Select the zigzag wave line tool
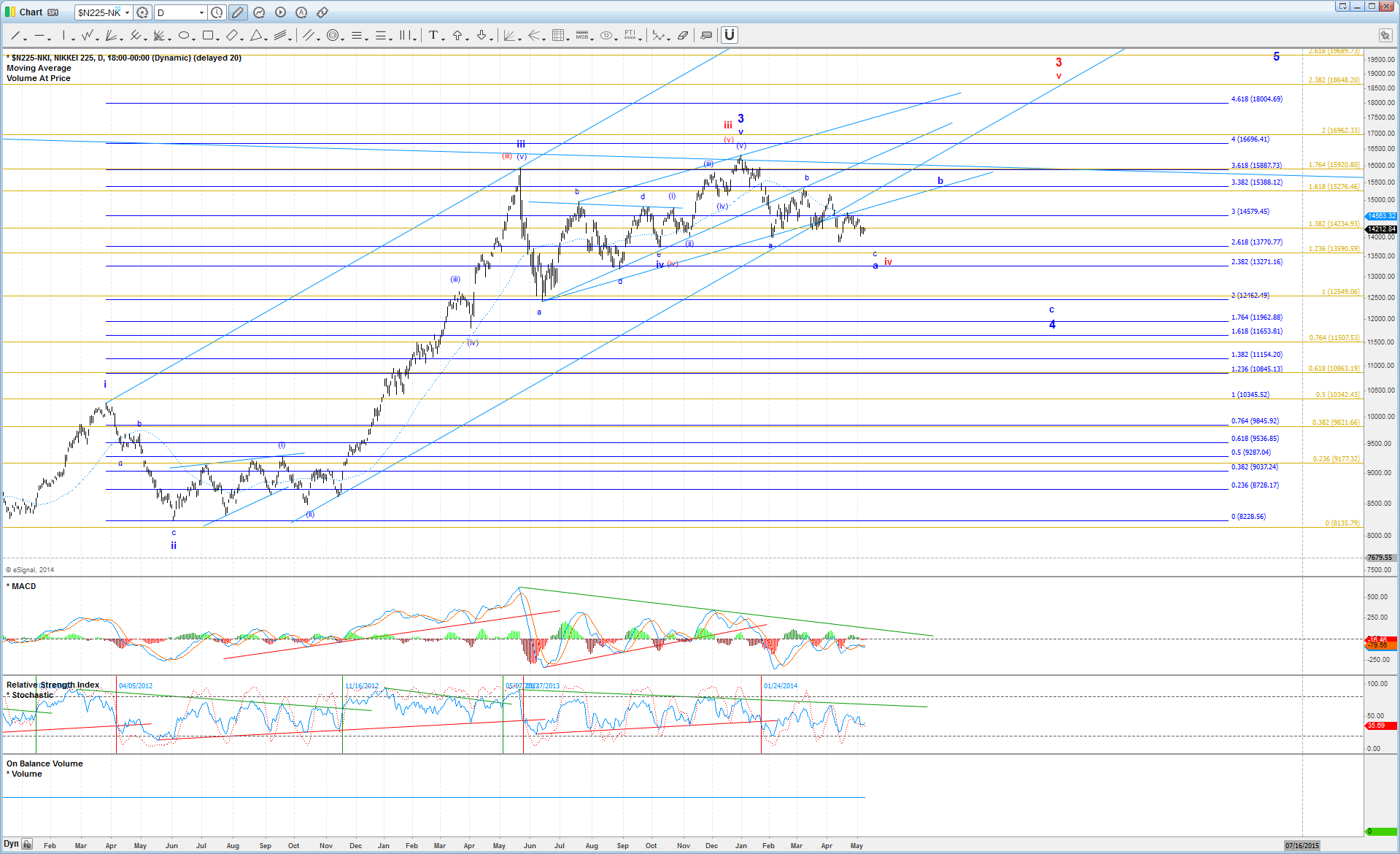1400x854 pixels. (88, 35)
